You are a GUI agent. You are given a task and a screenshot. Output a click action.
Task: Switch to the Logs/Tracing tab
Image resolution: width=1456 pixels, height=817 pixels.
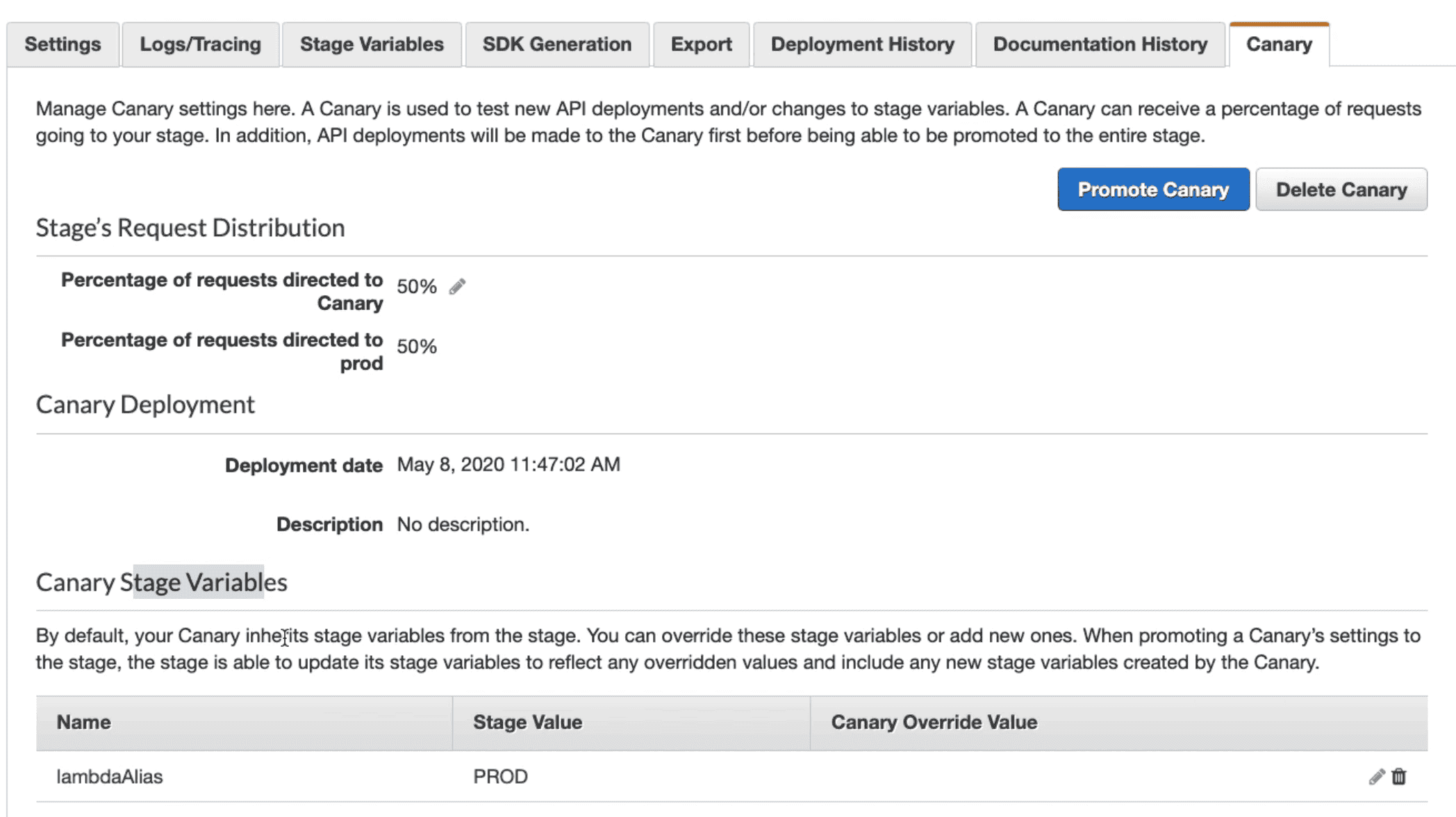(x=200, y=44)
